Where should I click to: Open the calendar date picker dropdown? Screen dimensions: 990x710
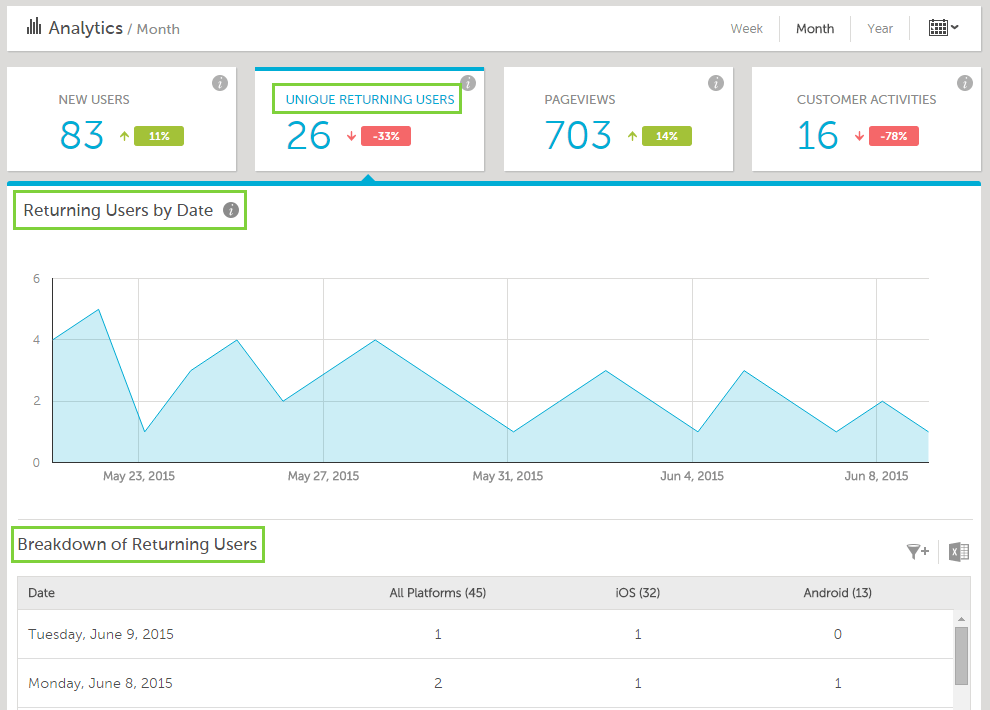click(943, 28)
